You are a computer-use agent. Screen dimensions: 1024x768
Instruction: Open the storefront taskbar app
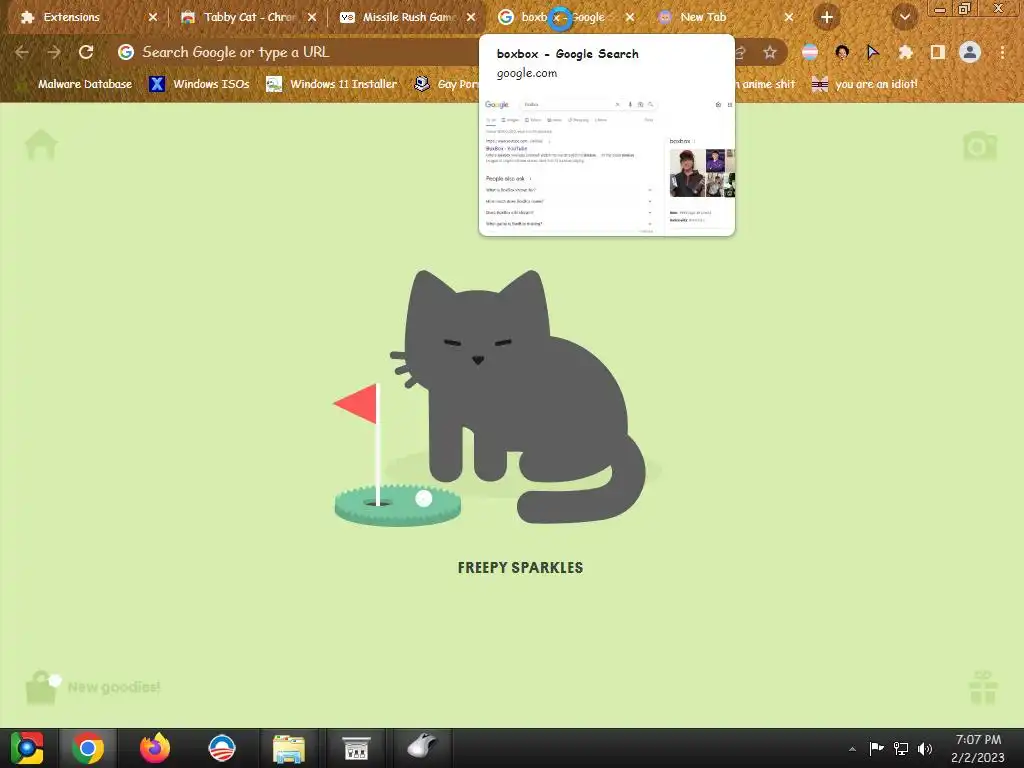pos(356,748)
